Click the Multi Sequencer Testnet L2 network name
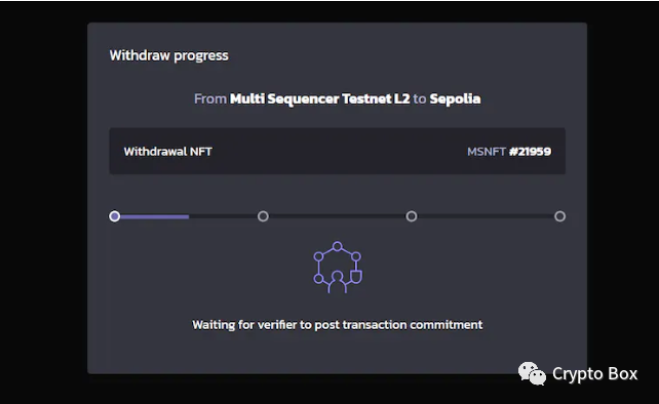659x404 pixels. [x=320, y=99]
